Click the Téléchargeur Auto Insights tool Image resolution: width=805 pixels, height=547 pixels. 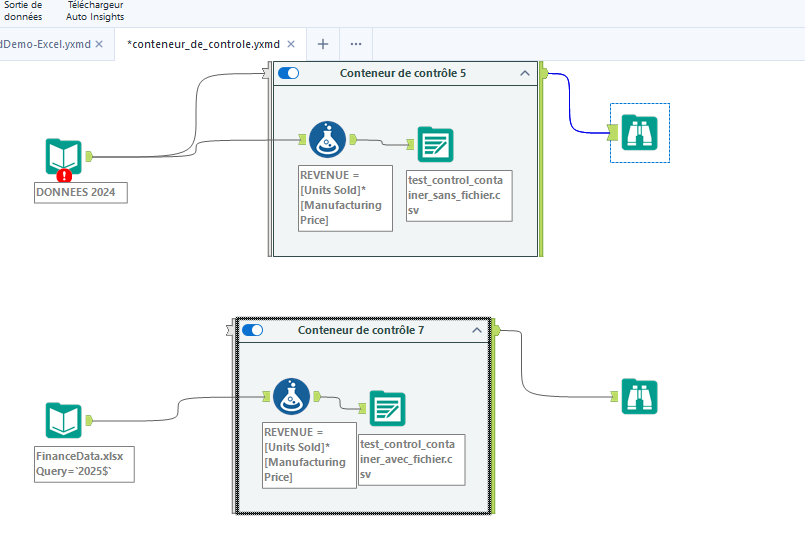95,11
